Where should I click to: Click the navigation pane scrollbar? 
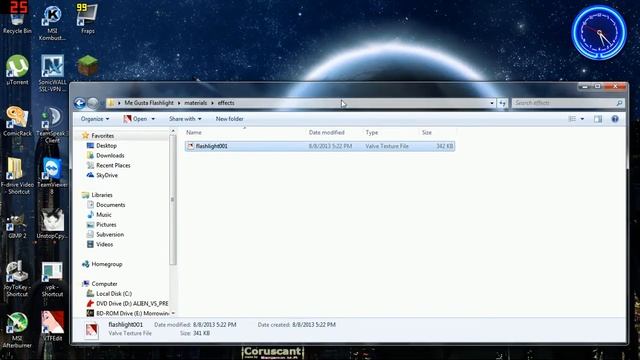point(173,200)
